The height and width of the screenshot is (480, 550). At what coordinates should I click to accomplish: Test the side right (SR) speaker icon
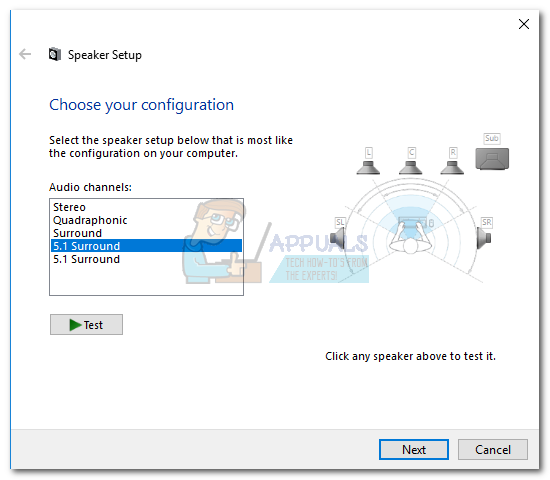484,238
